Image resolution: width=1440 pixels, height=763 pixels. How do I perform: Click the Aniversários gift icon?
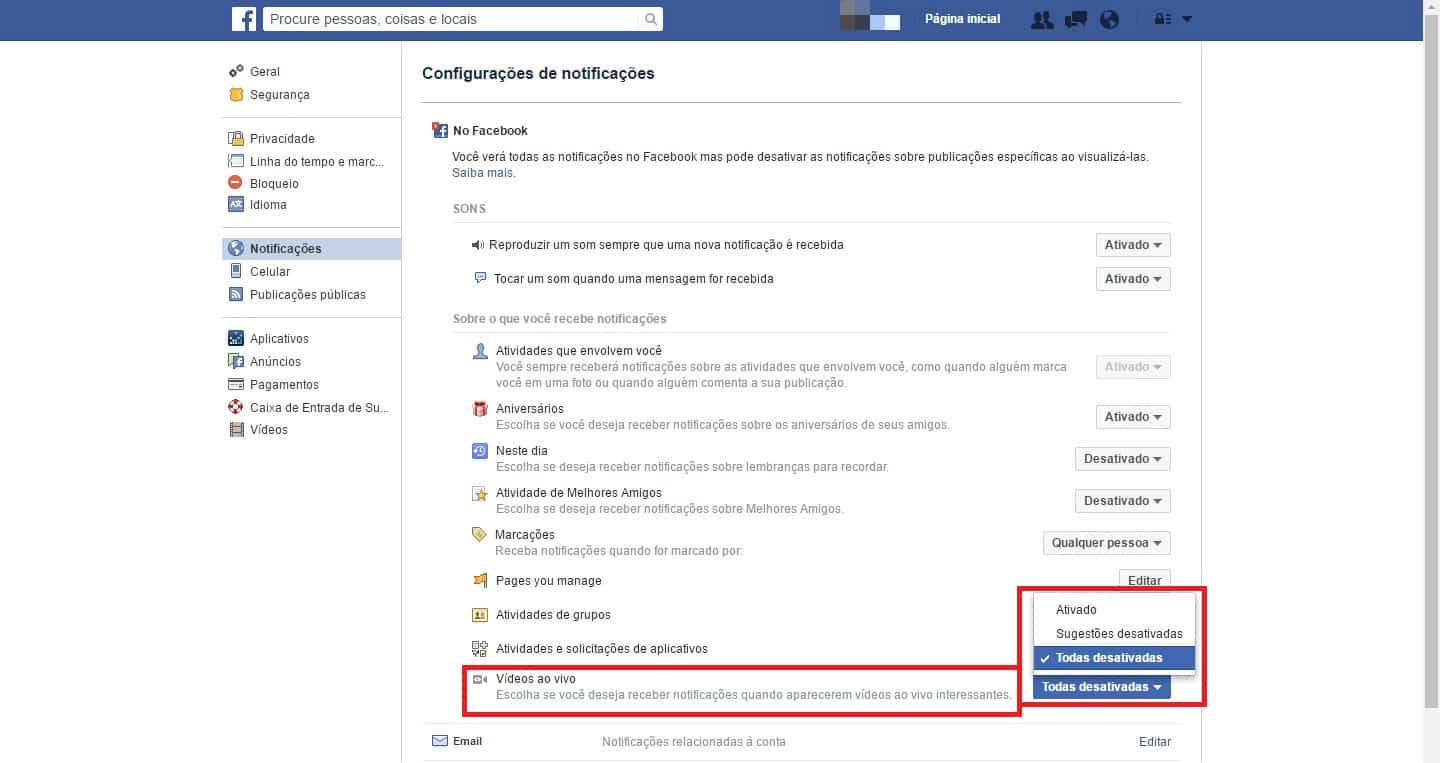tap(480, 409)
